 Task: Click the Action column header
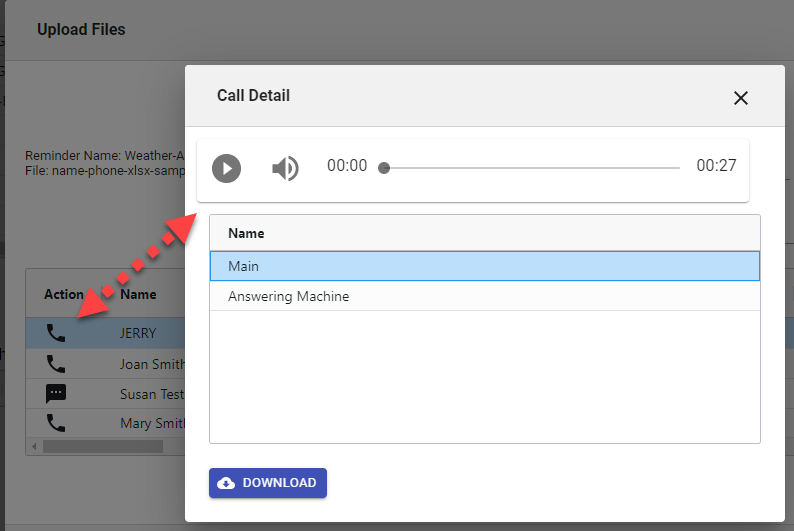click(x=64, y=294)
